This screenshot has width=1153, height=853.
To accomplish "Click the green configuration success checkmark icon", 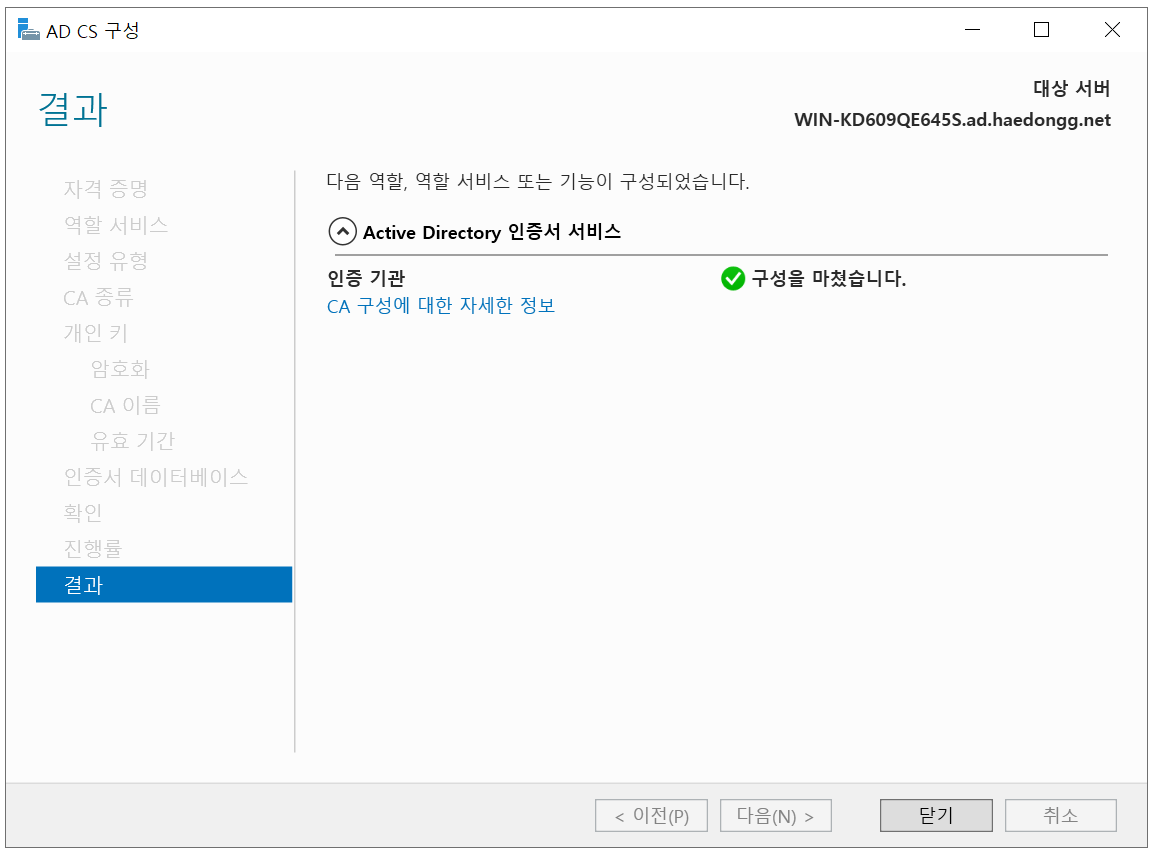I will coord(732,279).
